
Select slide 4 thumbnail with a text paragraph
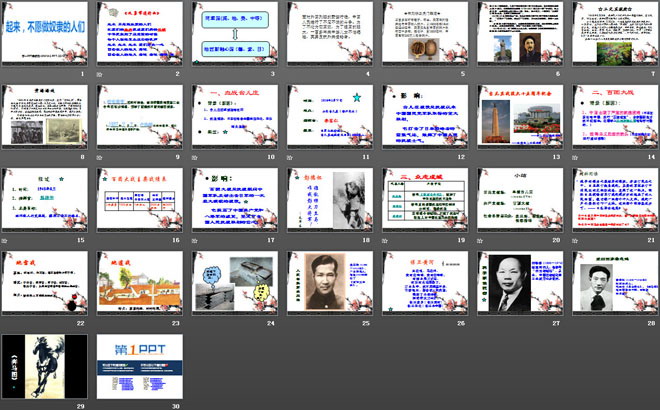tap(330, 33)
